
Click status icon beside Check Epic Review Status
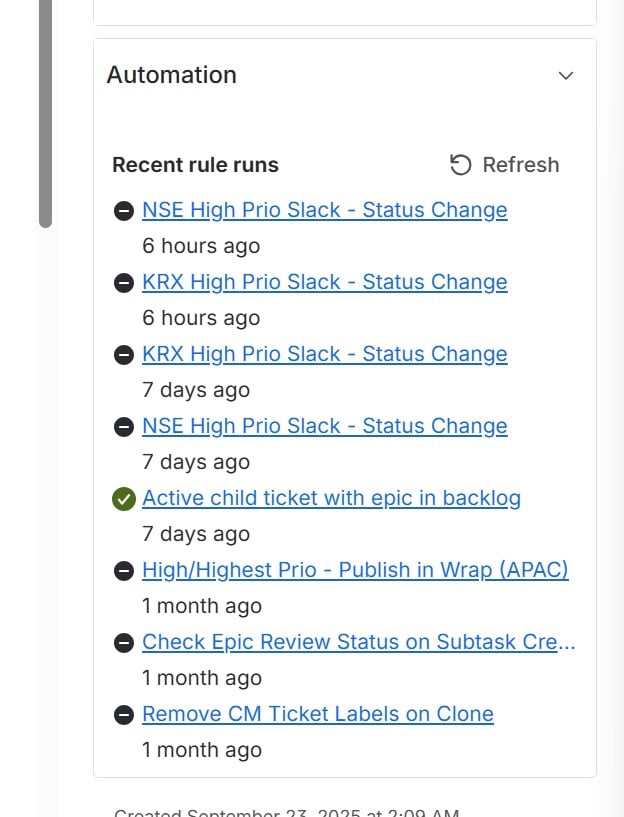123,643
